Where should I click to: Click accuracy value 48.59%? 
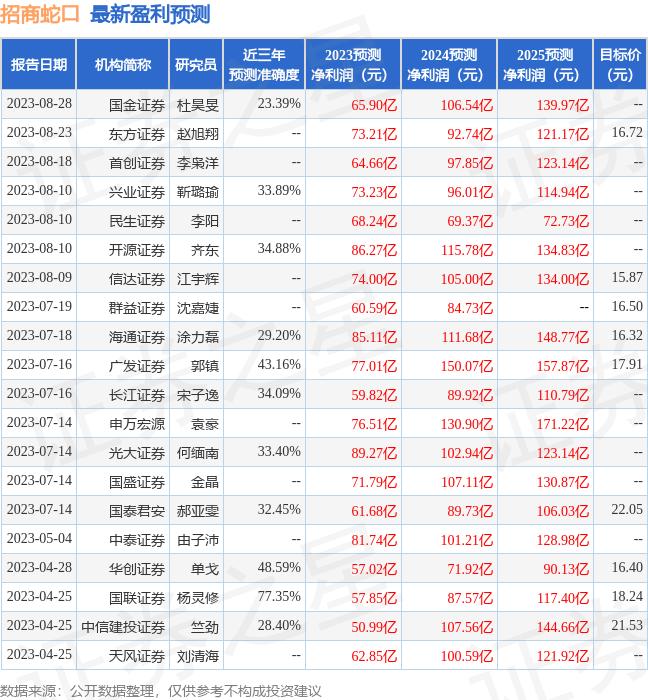pyautogui.click(x=279, y=567)
